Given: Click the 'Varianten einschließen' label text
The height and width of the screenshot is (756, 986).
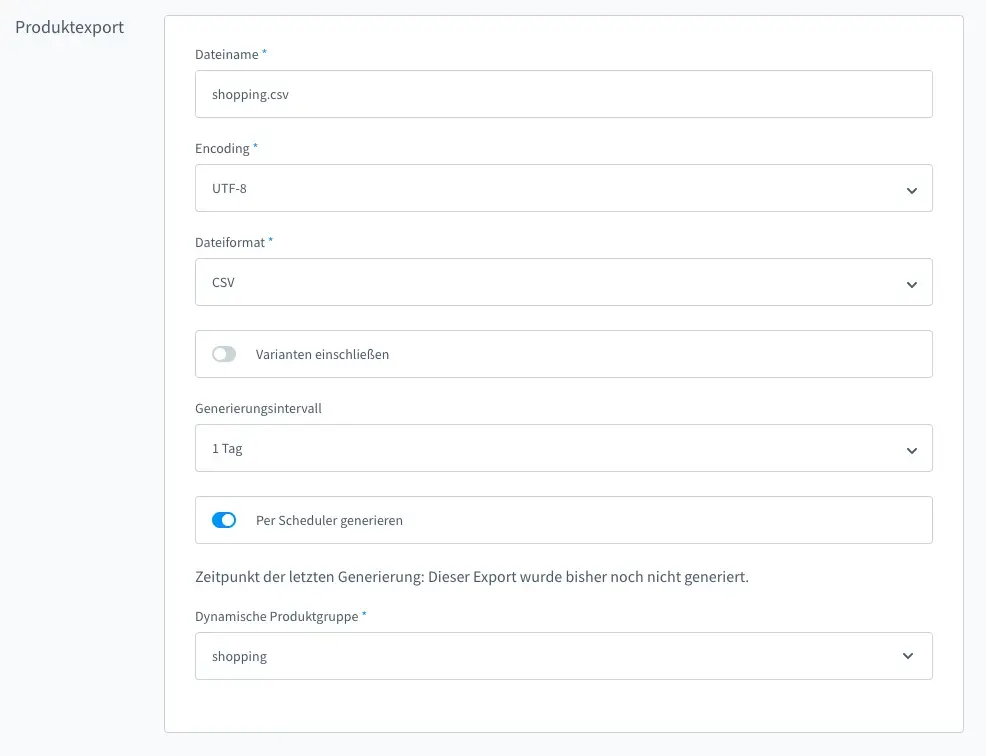Looking at the screenshot, I should point(322,354).
